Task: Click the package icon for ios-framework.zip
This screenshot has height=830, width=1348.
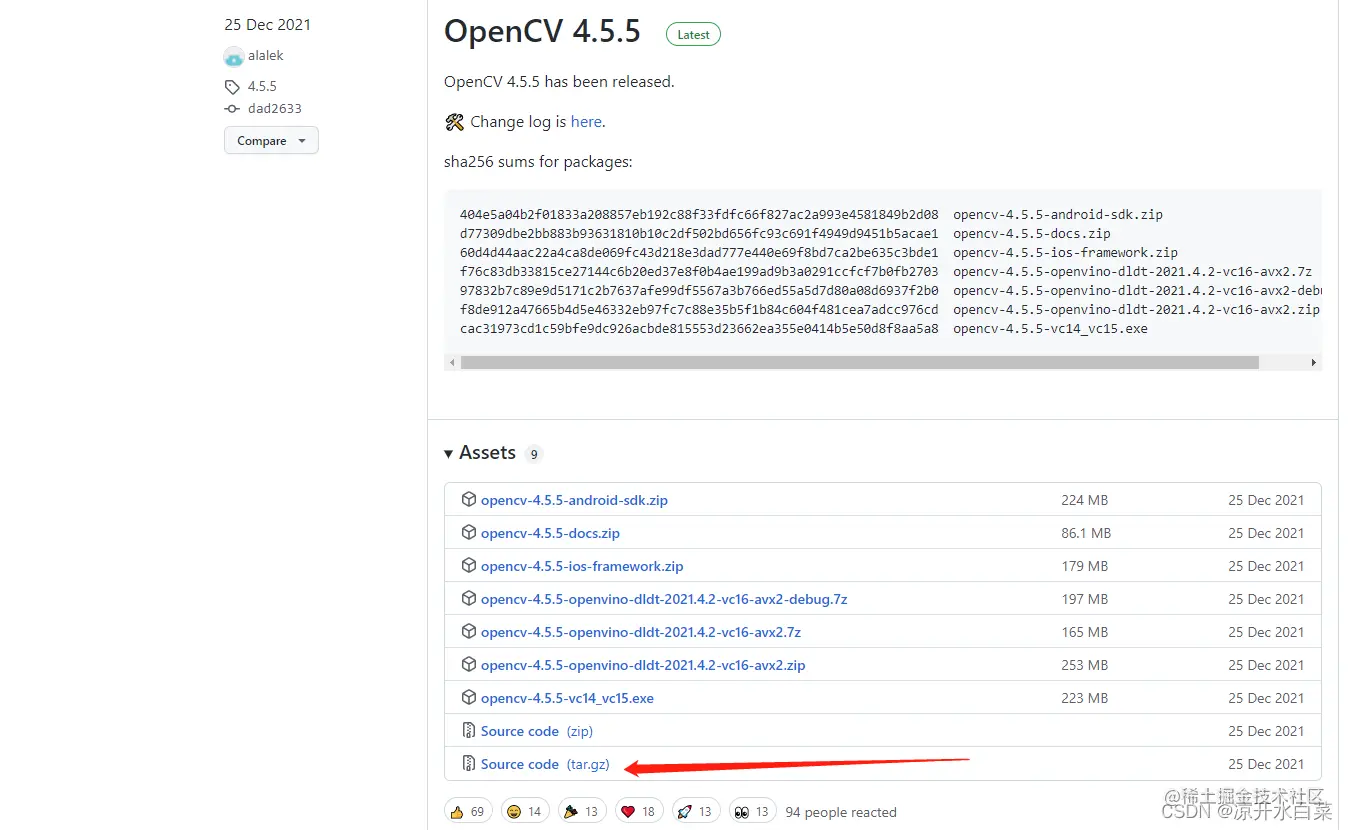Action: tap(468, 565)
